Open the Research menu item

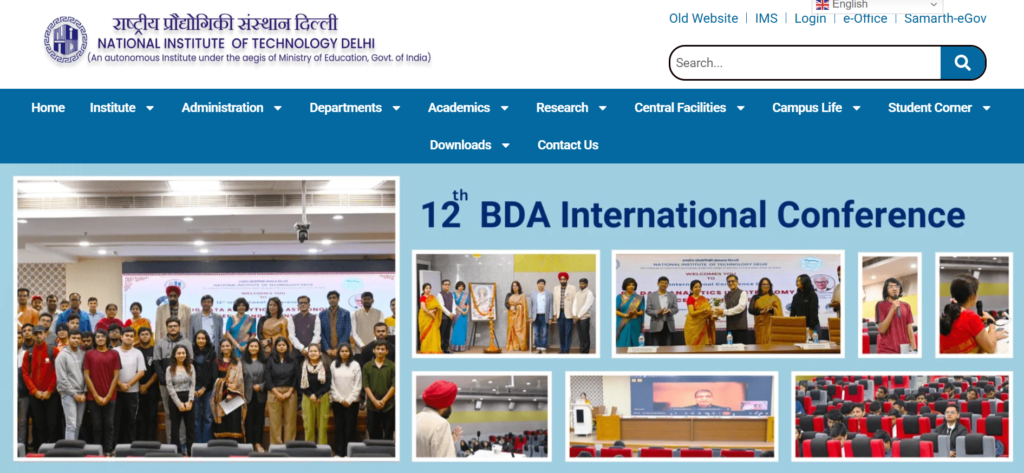[x=562, y=108]
